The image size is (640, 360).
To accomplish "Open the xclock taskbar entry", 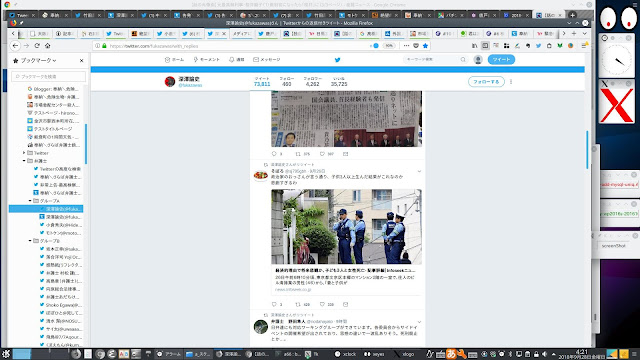I will coord(345,354).
